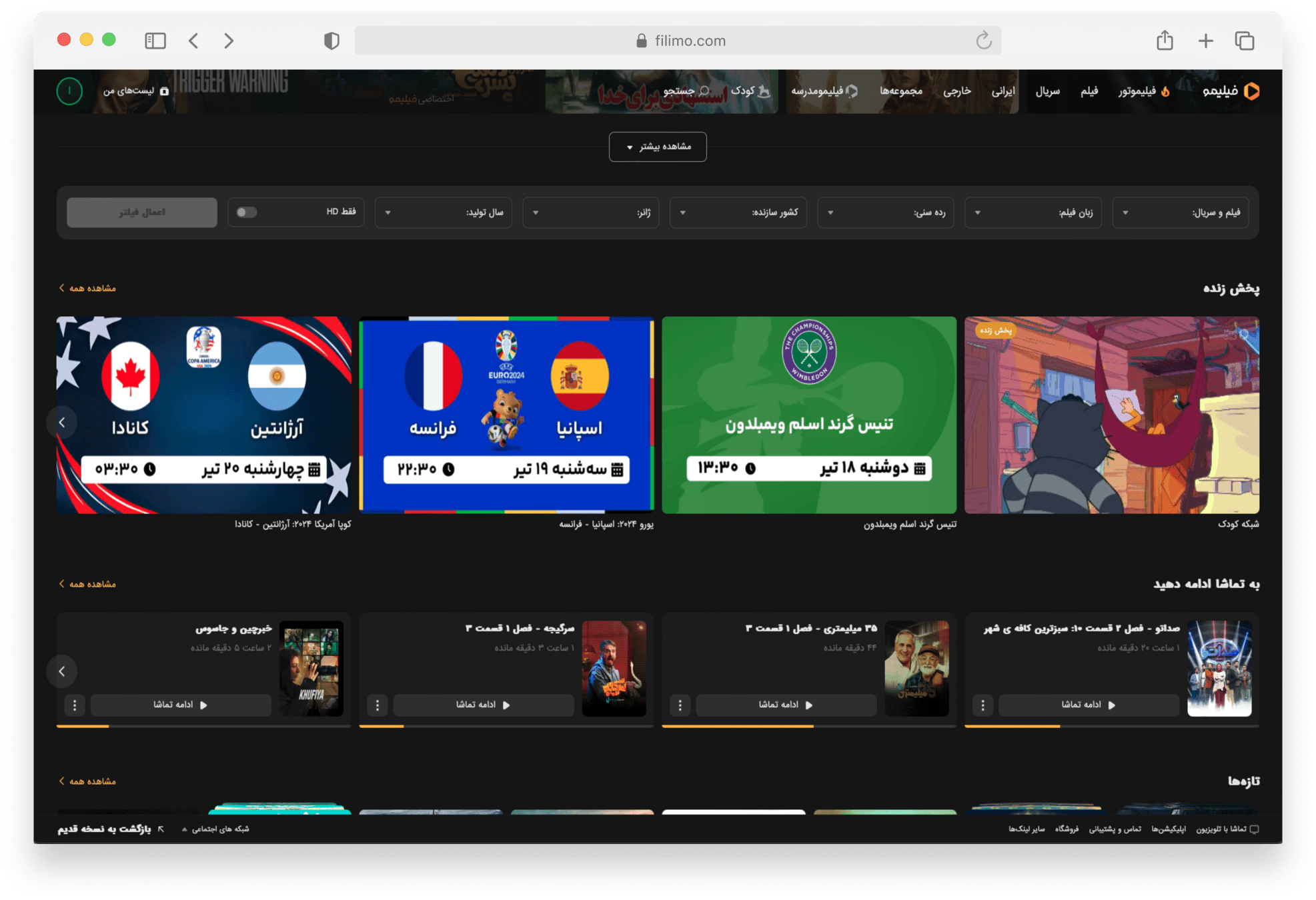Screen dimensions: 1316x900
Task: Open the Spain vs France Euro thumbnail
Action: coord(506,415)
